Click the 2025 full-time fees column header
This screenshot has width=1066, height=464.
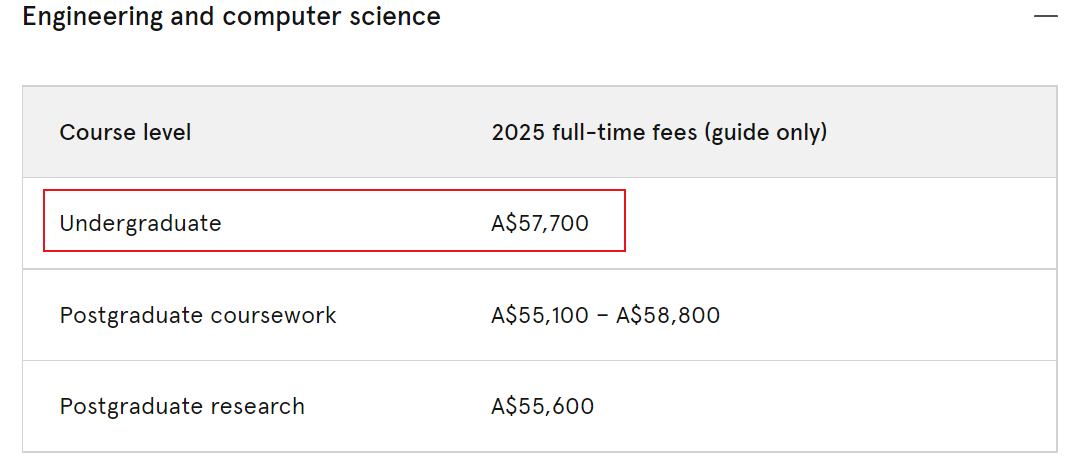point(659,132)
